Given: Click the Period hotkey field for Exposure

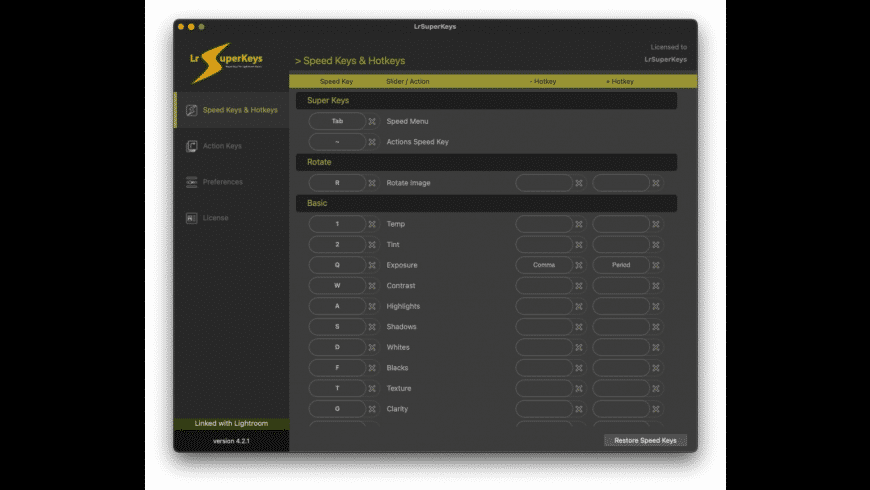Looking at the screenshot, I should (x=621, y=265).
